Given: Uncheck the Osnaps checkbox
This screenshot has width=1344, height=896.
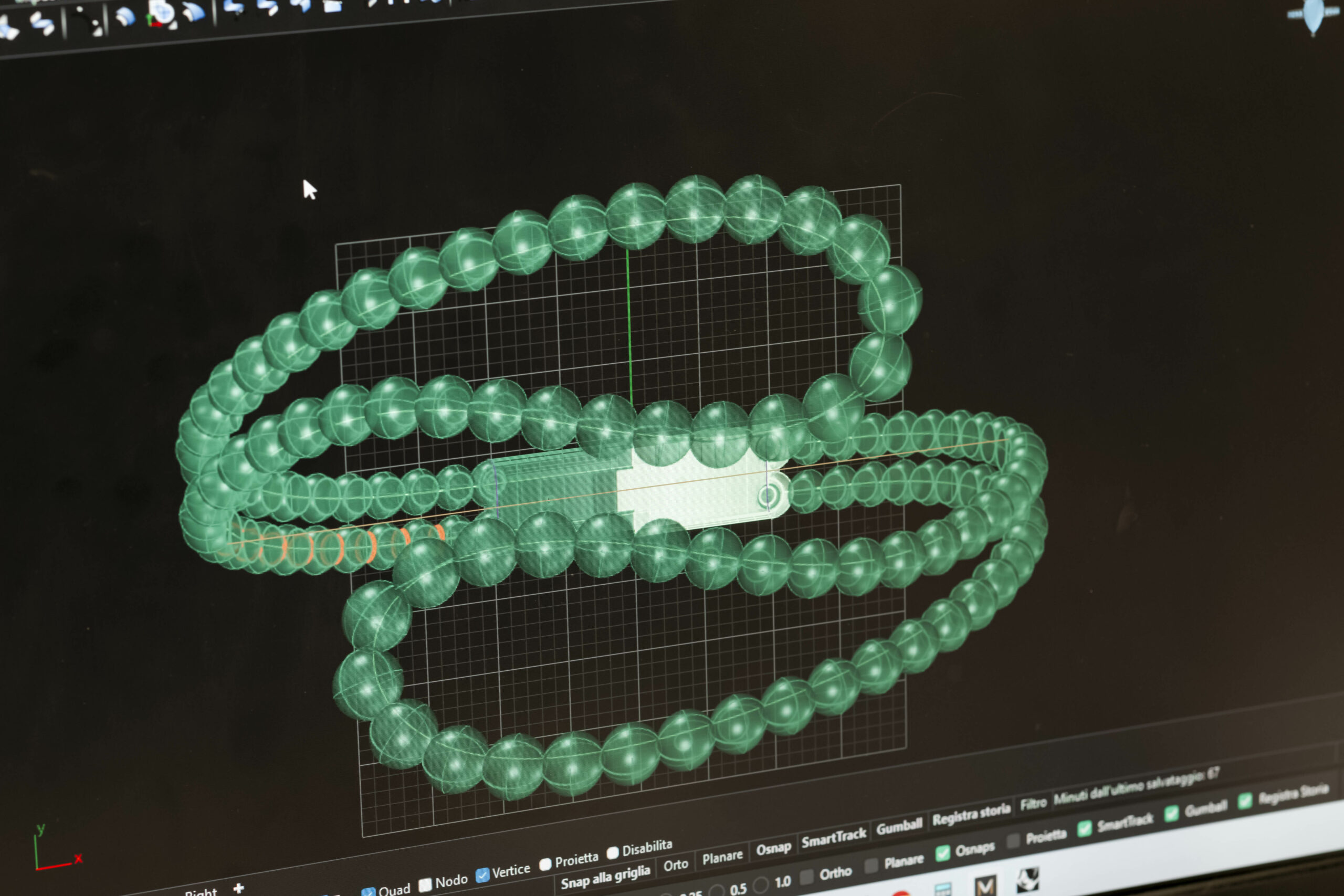Looking at the screenshot, I should [x=942, y=853].
